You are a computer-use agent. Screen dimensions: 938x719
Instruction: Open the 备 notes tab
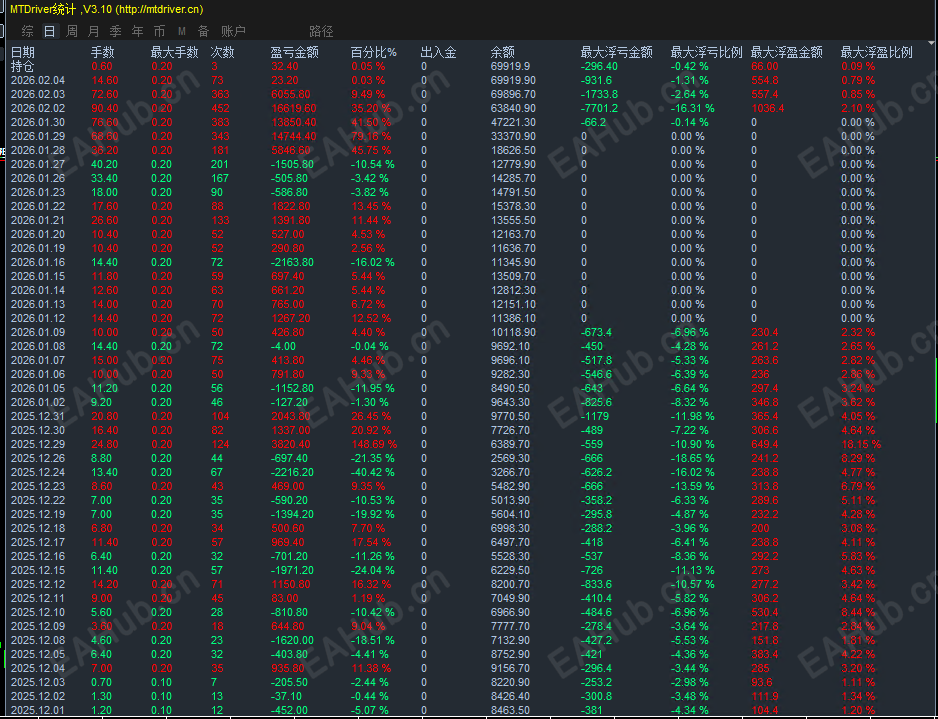click(203, 31)
